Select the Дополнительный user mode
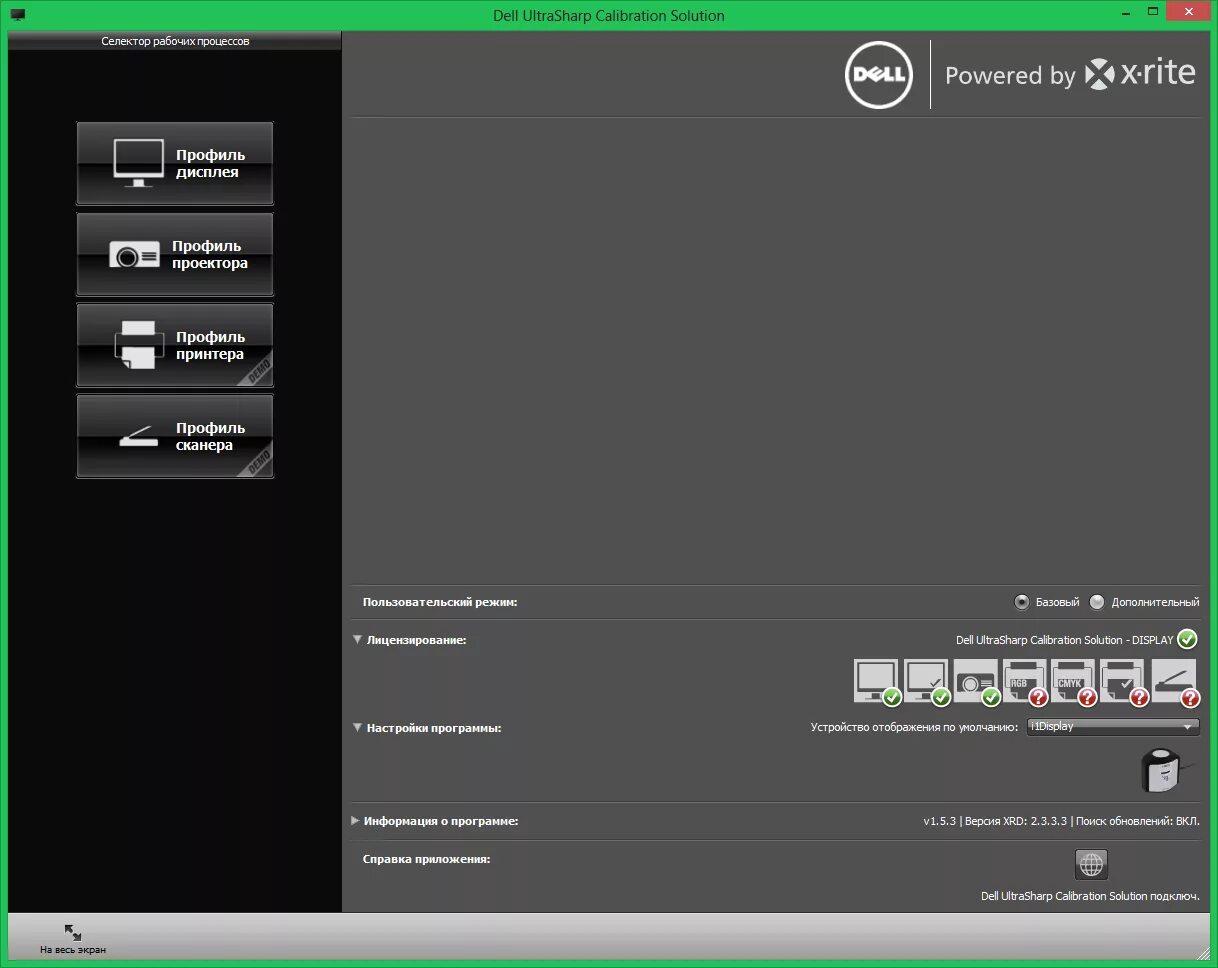The height and width of the screenshot is (968, 1218). click(x=1096, y=602)
